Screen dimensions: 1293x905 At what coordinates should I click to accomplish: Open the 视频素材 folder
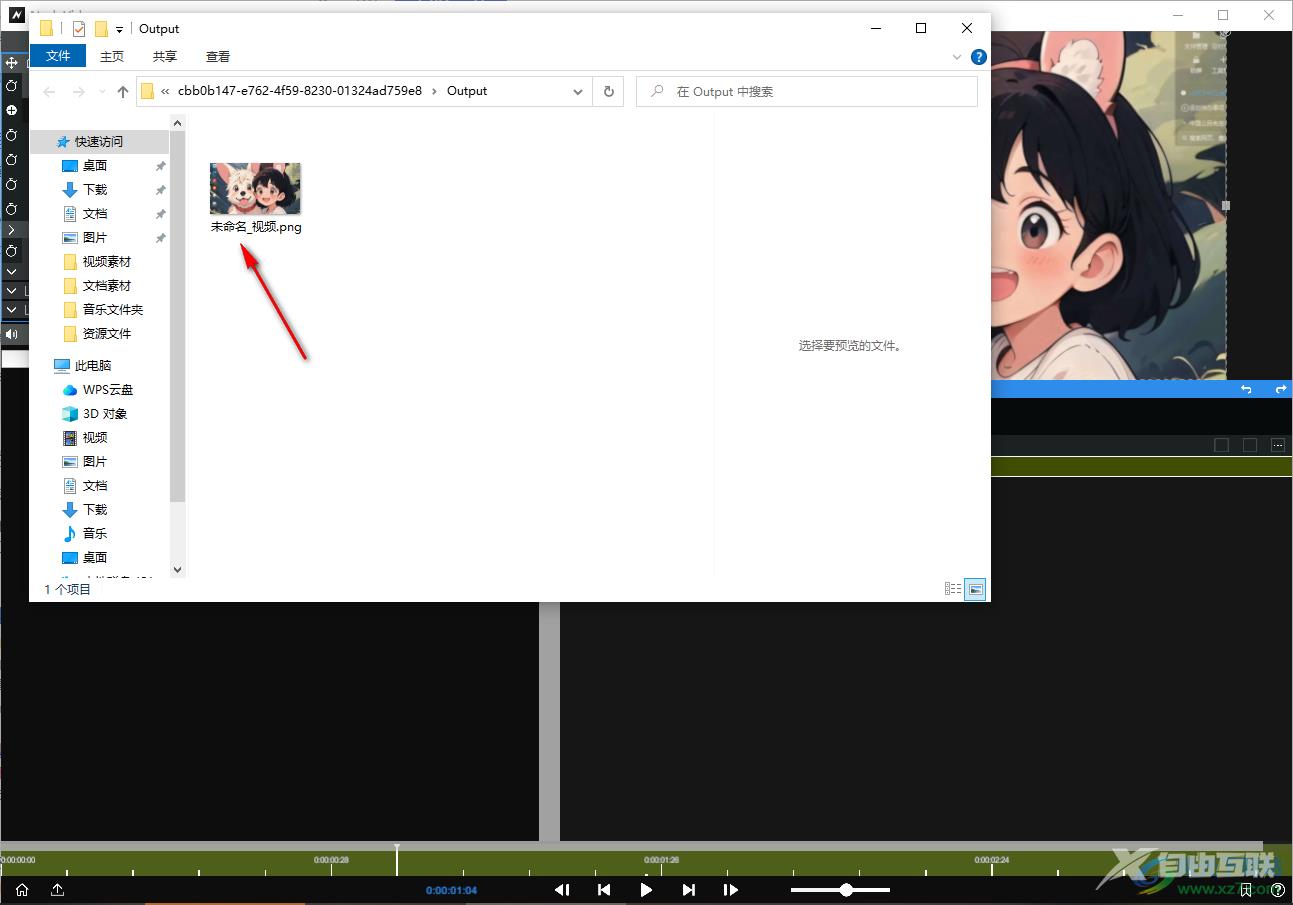click(x=107, y=262)
